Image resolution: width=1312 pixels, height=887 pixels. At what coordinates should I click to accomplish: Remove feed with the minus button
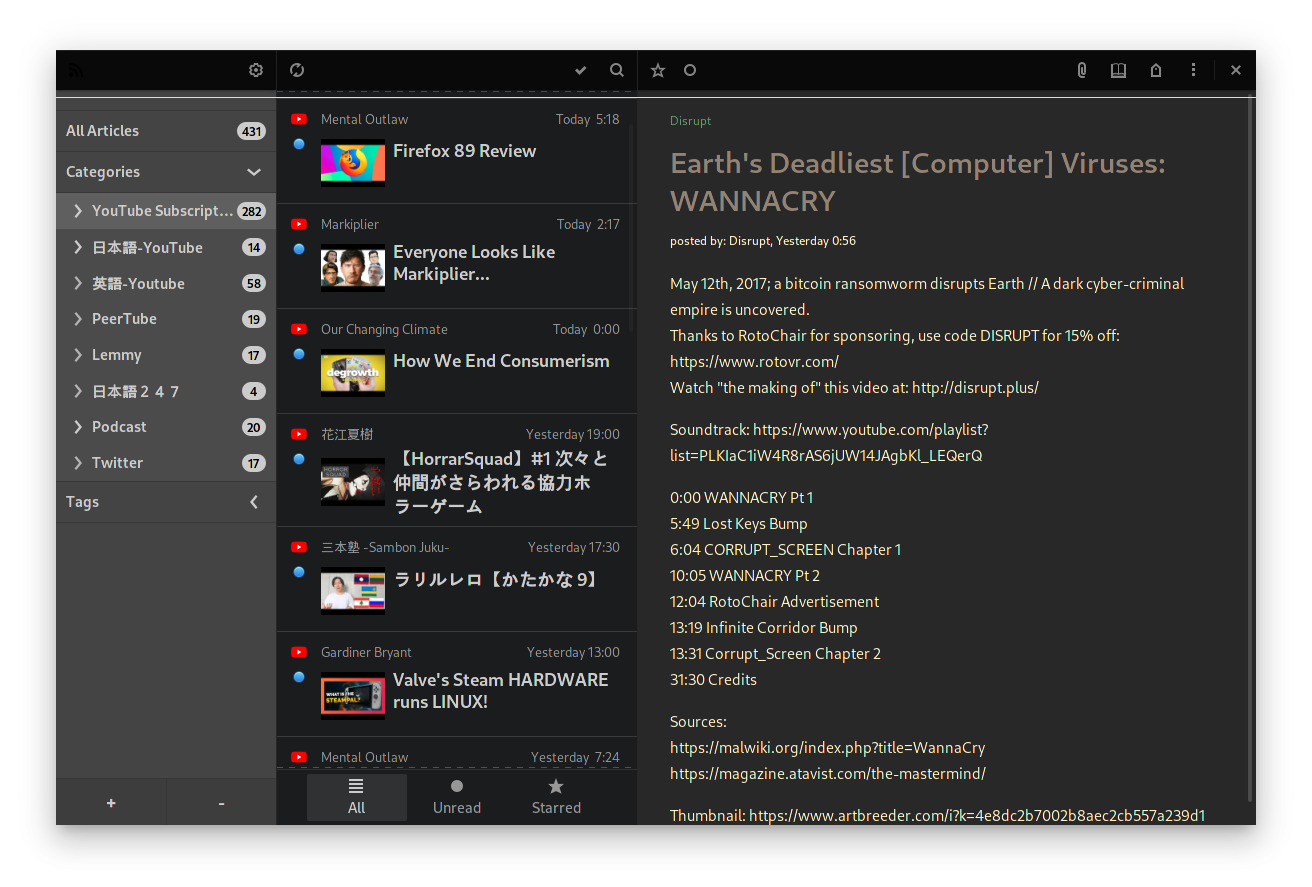click(x=221, y=803)
